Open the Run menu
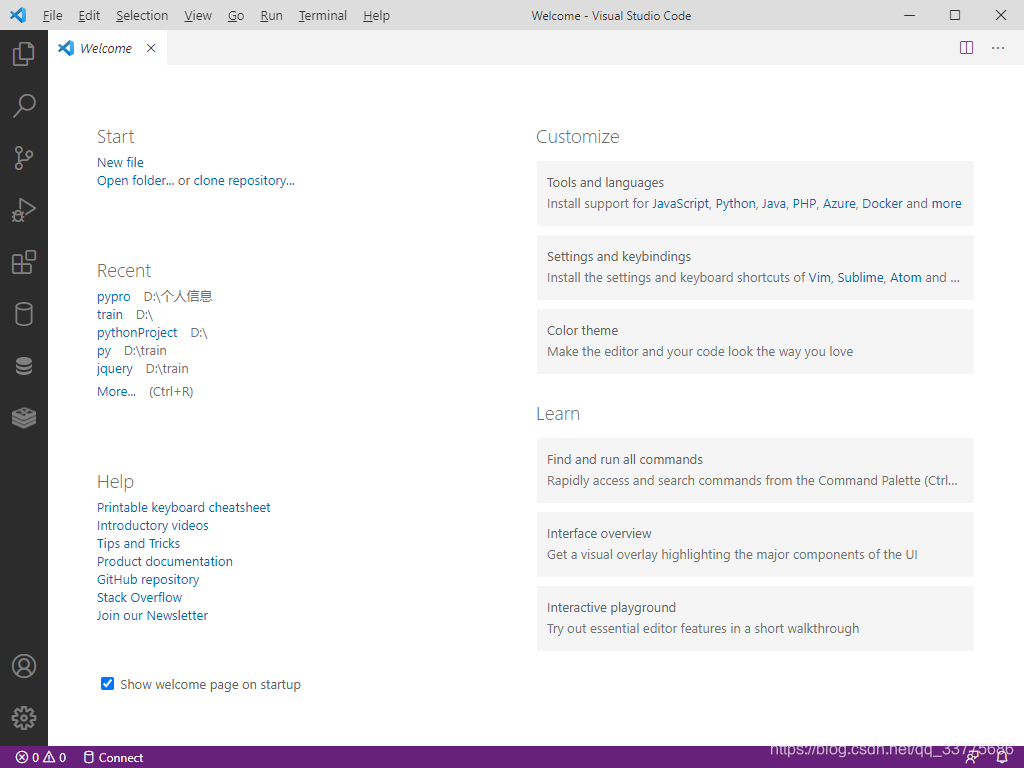This screenshot has width=1024, height=768. [x=271, y=16]
